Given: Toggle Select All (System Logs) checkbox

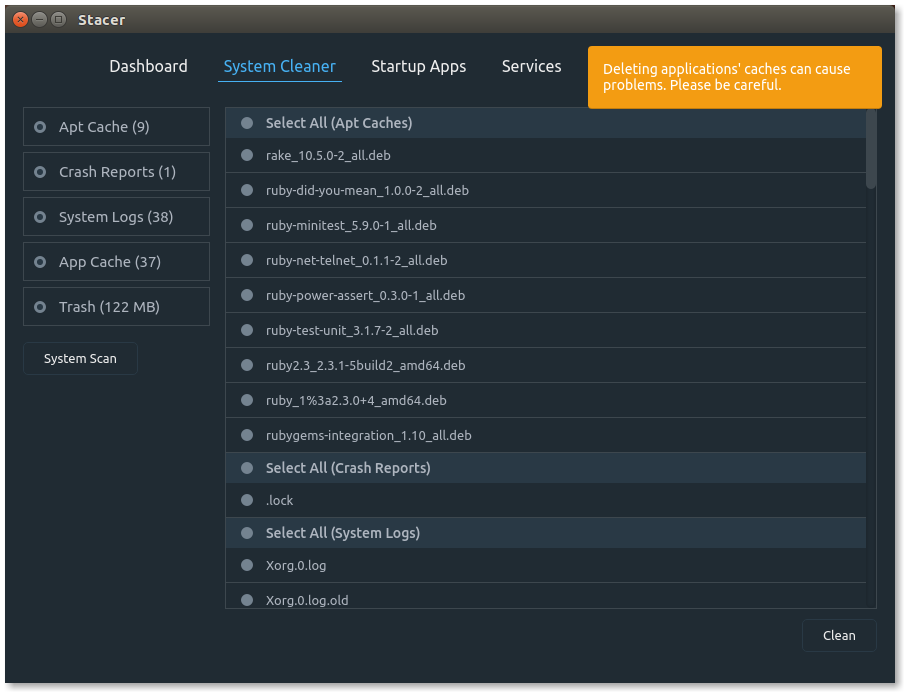Looking at the screenshot, I should point(247,533).
